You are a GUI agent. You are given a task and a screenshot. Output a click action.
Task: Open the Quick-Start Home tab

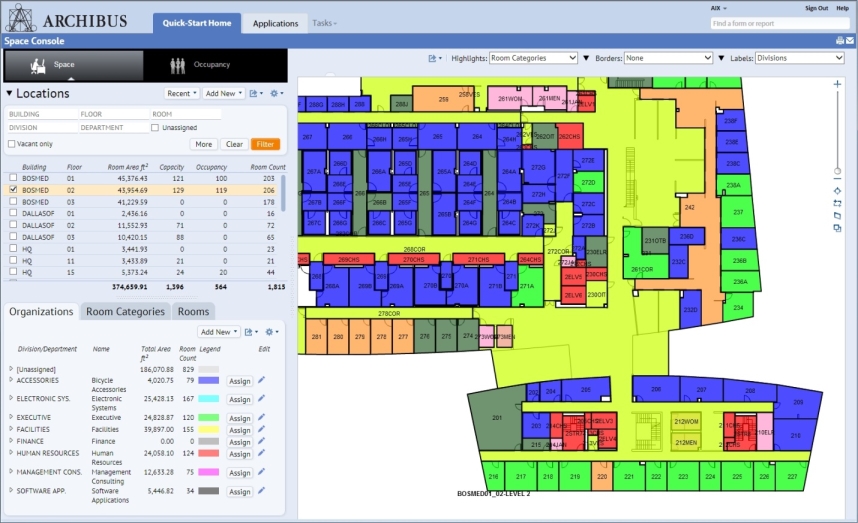(197, 23)
